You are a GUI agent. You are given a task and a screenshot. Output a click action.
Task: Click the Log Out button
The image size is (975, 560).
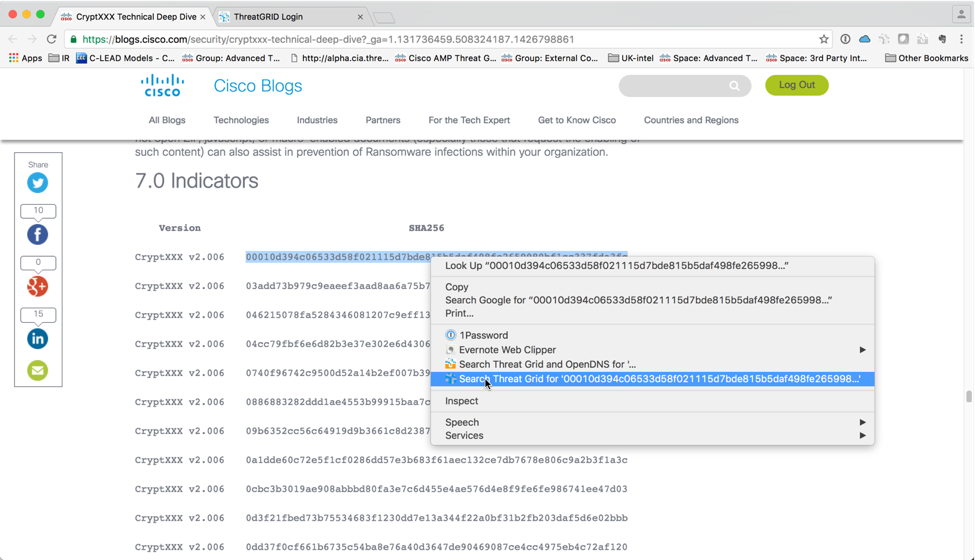[x=797, y=85]
